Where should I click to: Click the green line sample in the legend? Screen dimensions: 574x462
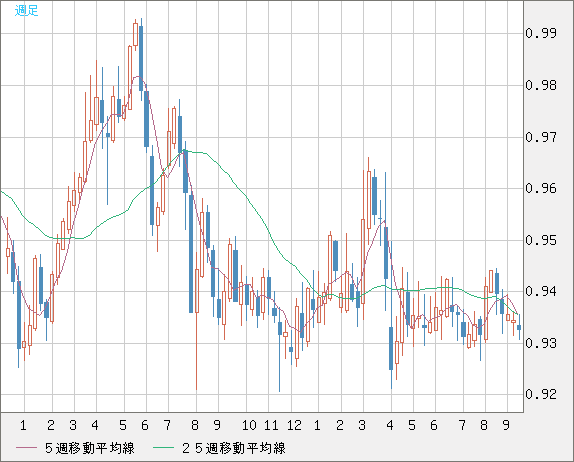pos(163,448)
